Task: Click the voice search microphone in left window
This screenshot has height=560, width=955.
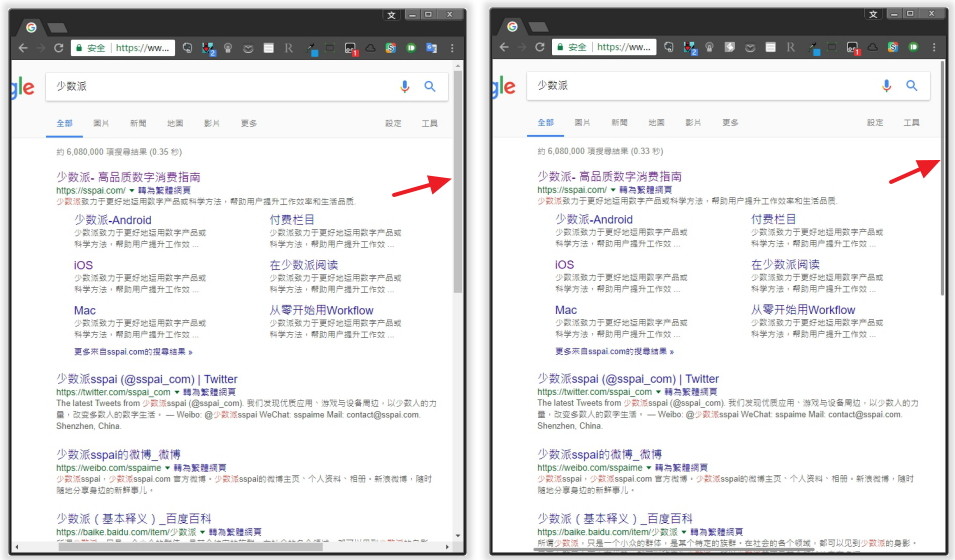Action: click(x=404, y=87)
